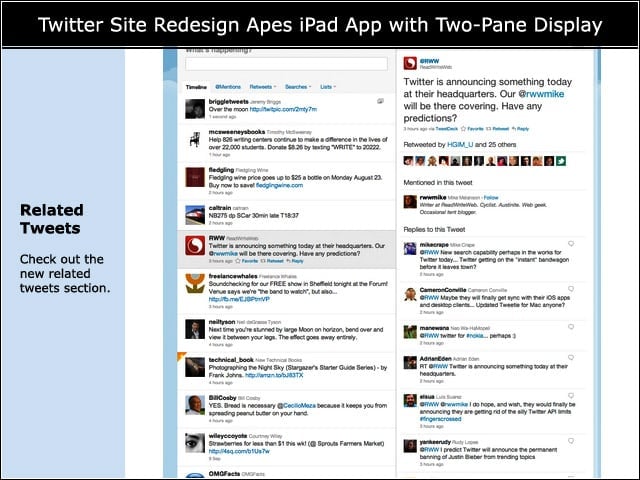Click the fledgling avatar
This screenshot has width=640, height=480.
(195, 177)
